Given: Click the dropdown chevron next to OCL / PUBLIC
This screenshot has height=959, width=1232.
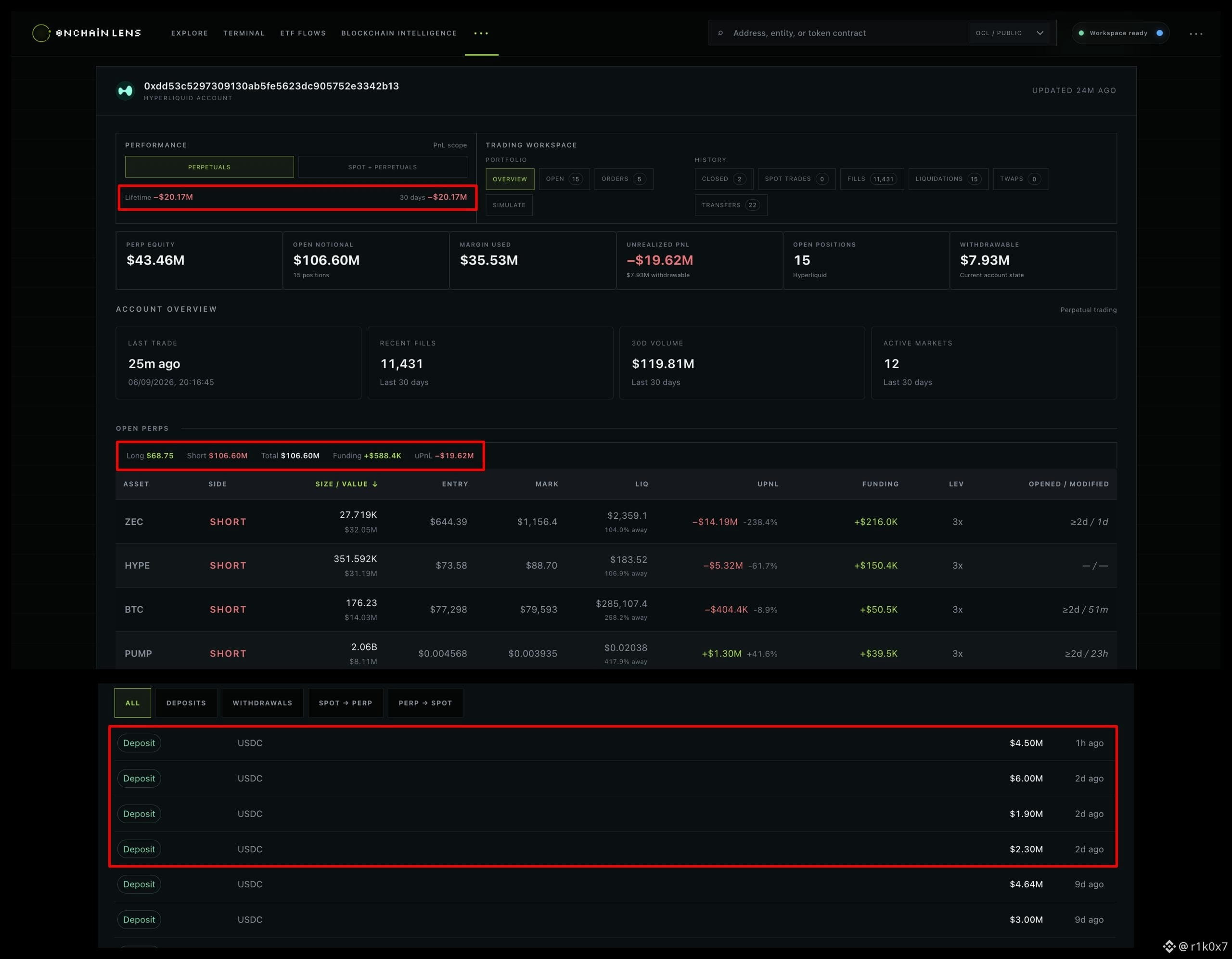Looking at the screenshot, I should 1039,33.
